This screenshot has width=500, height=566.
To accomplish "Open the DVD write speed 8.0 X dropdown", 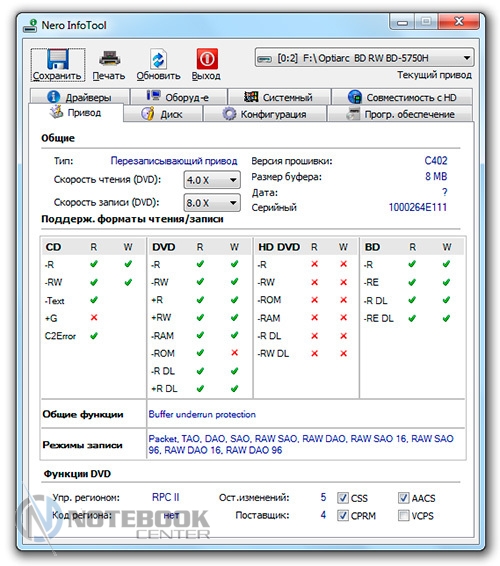I will pyautogui.click(x=212, y=203).
